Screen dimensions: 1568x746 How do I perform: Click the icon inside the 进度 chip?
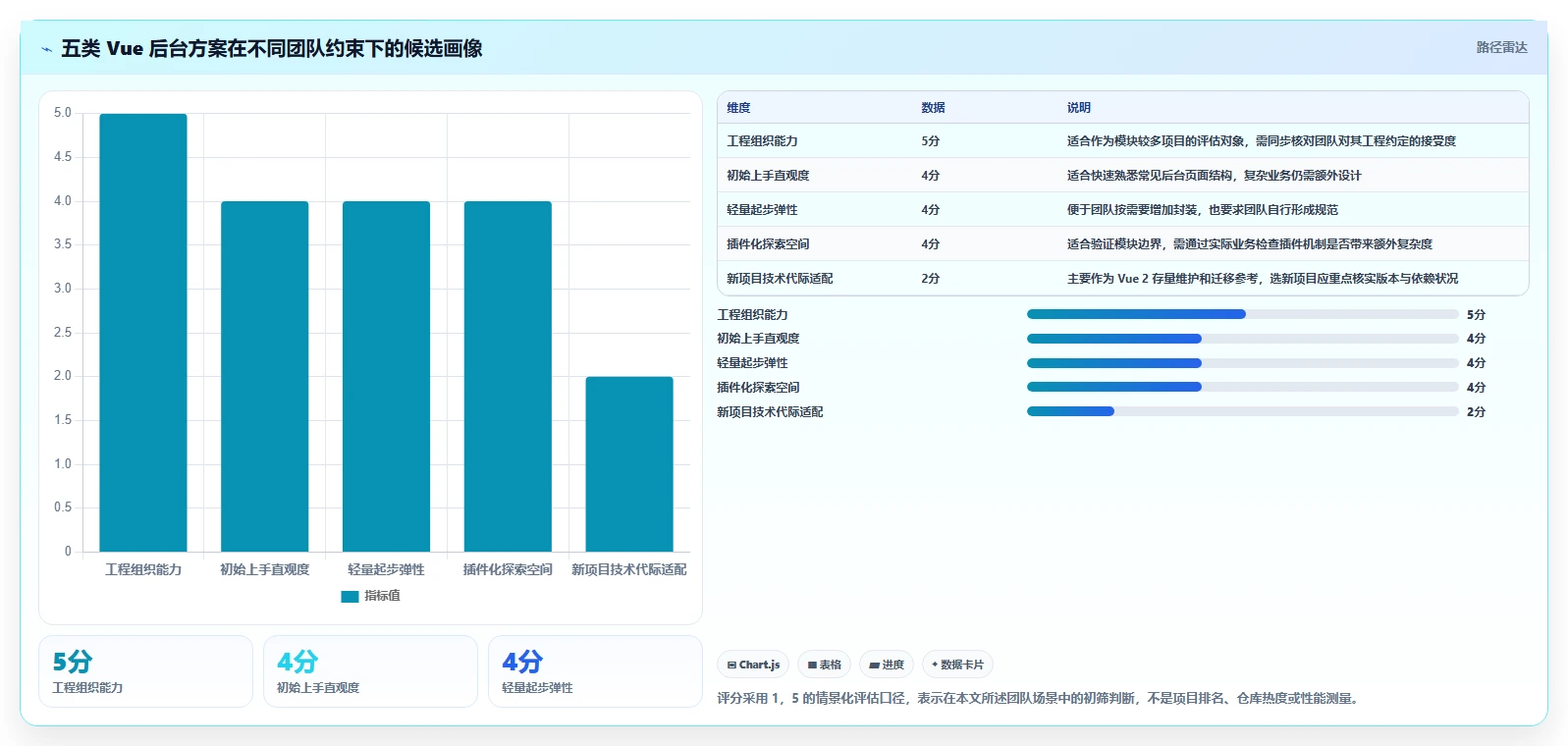pos(874,665)
